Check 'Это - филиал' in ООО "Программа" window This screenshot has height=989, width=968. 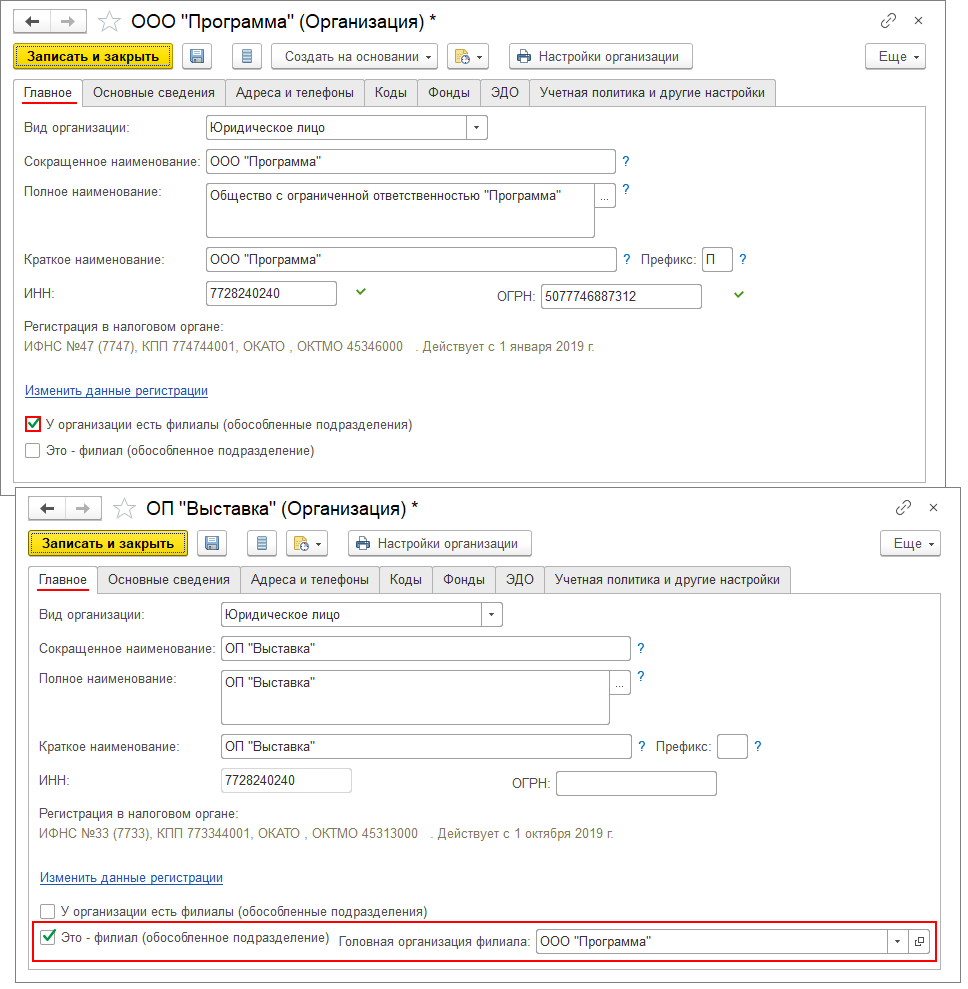click(33, 451)
